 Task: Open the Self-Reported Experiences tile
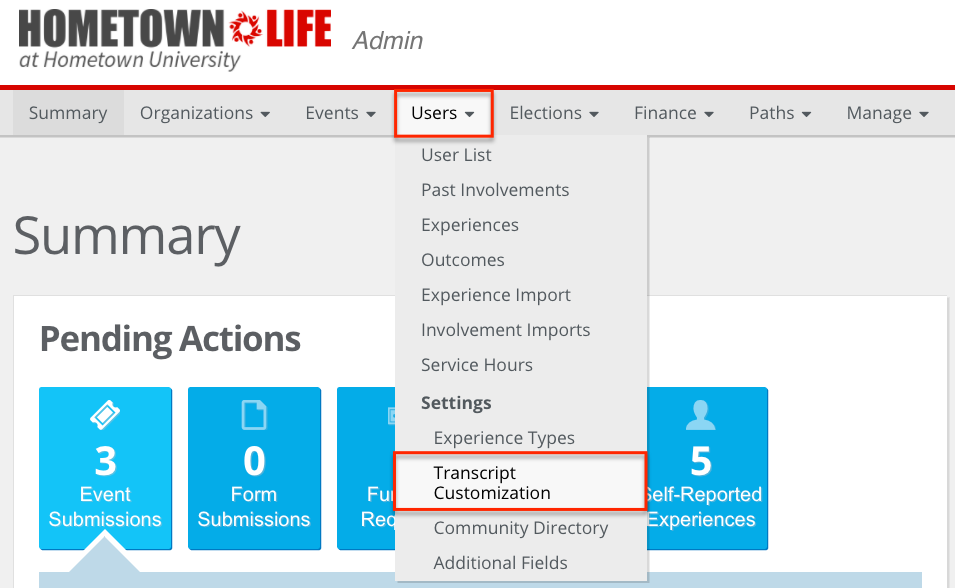point(707,468)
